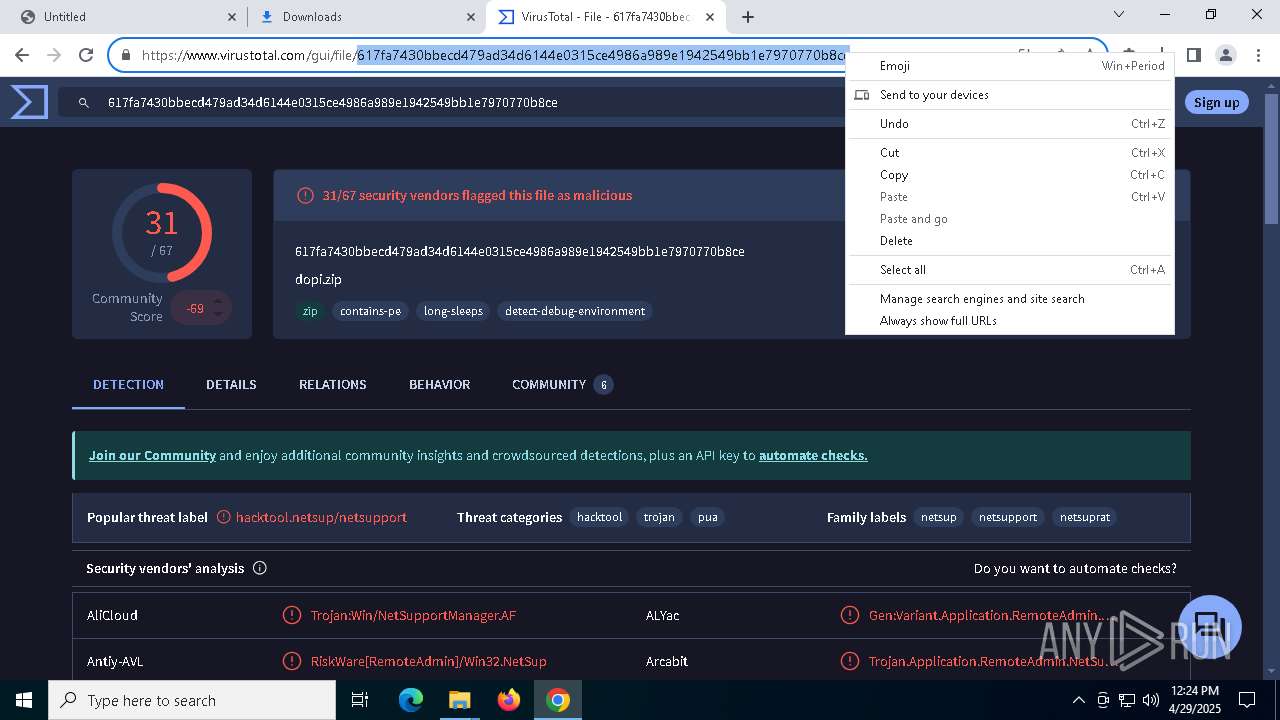The width and height of the screenshot is (1280, 720).
Task: Click the trojan threat category chip
Action: click(x=659, y=517)
